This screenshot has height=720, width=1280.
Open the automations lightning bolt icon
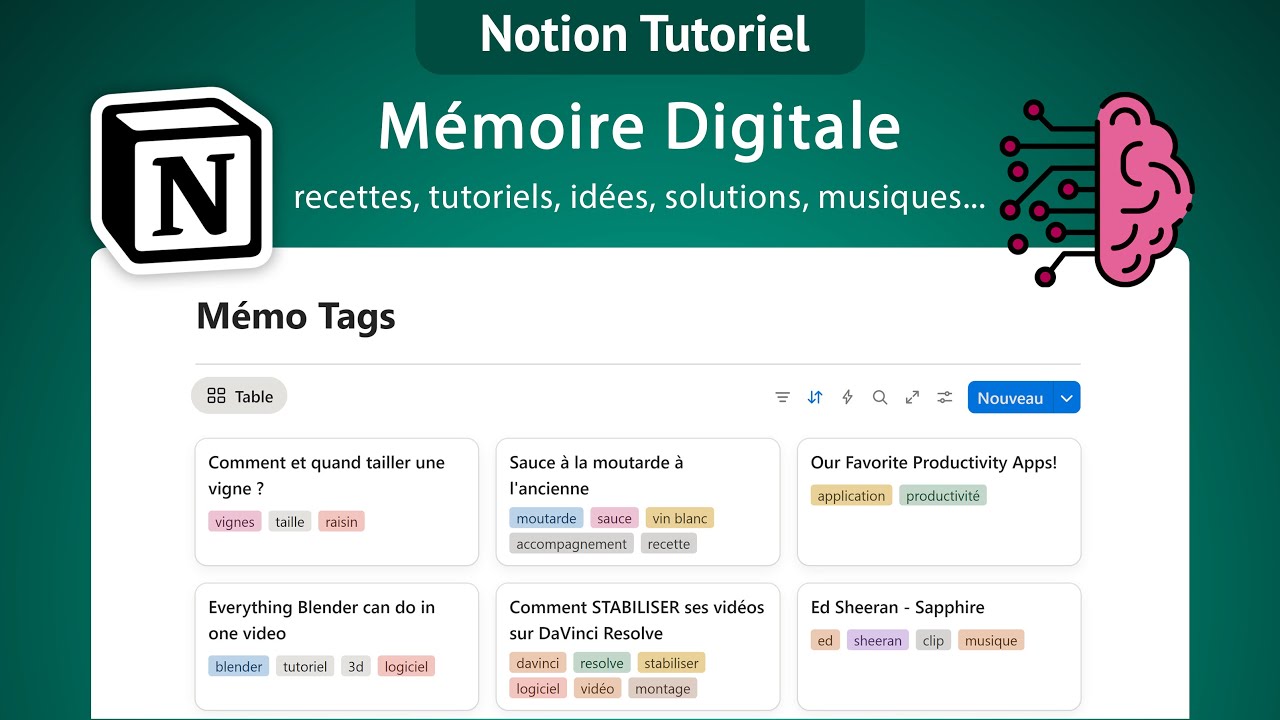847,397
